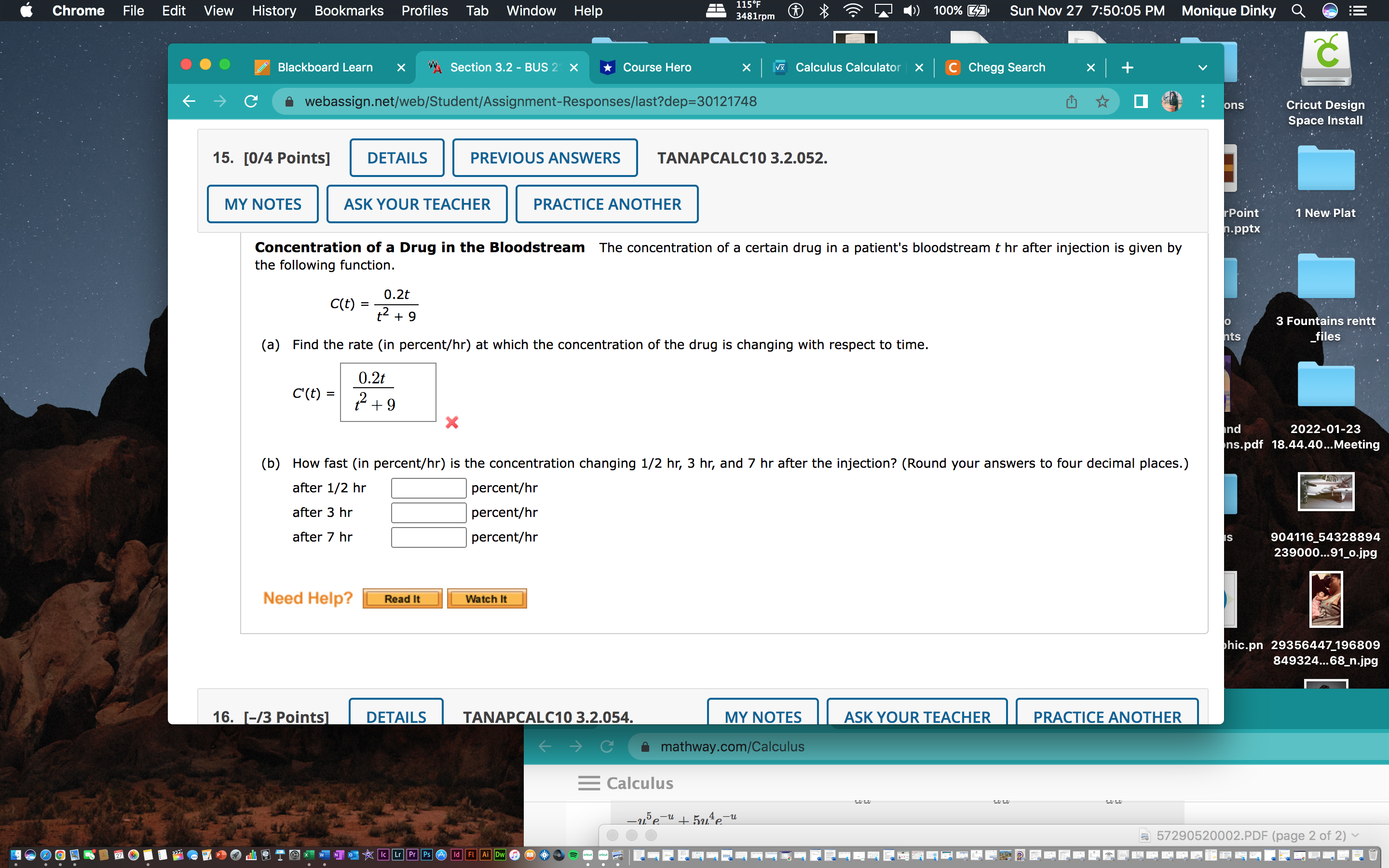Viewport: 1389px width, 868px height.
Task: Open the Mathway Calculus hamburger menu
Action: (x=588, y=783)
